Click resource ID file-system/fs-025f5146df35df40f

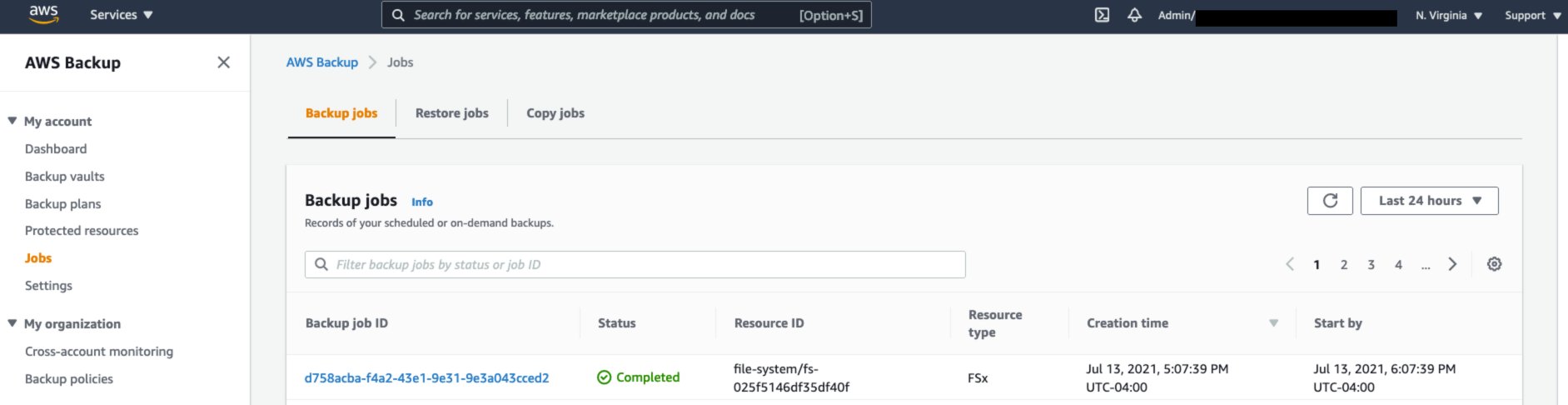(792, 378)
